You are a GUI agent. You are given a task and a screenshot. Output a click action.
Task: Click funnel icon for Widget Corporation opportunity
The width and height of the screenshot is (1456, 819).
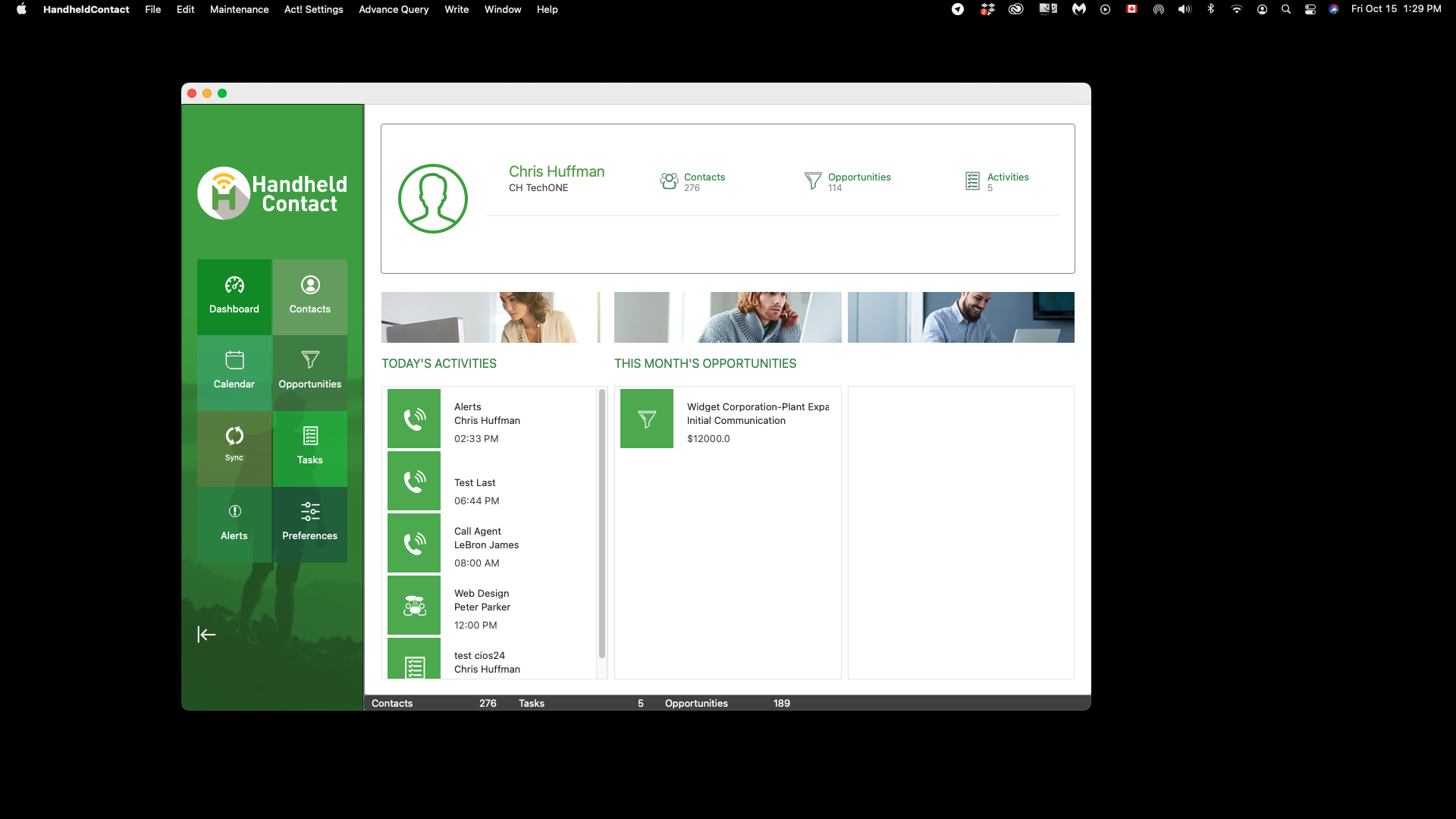[x=647, y=419]
